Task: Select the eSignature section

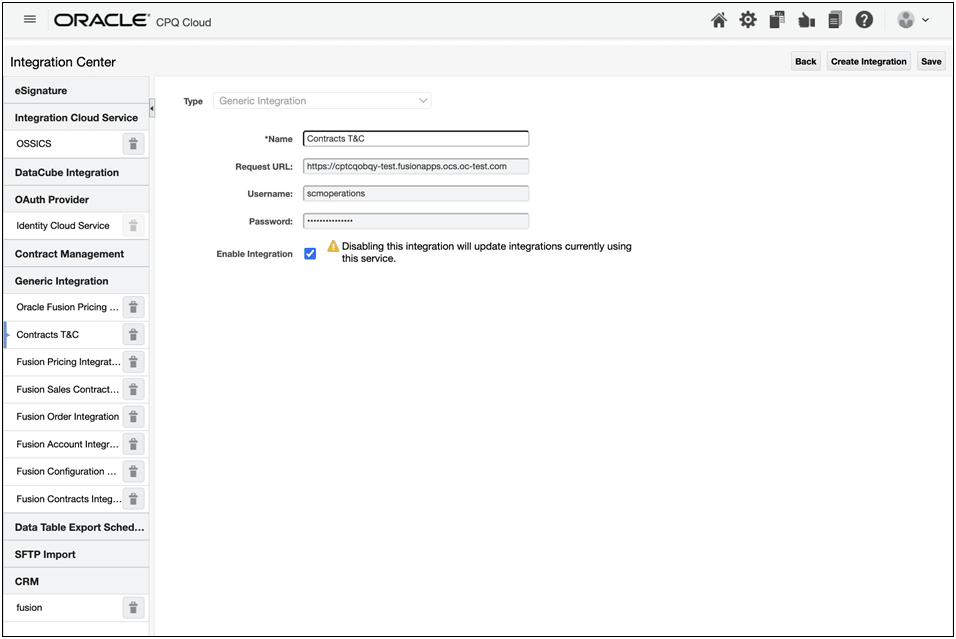Action: coord(76,91)
